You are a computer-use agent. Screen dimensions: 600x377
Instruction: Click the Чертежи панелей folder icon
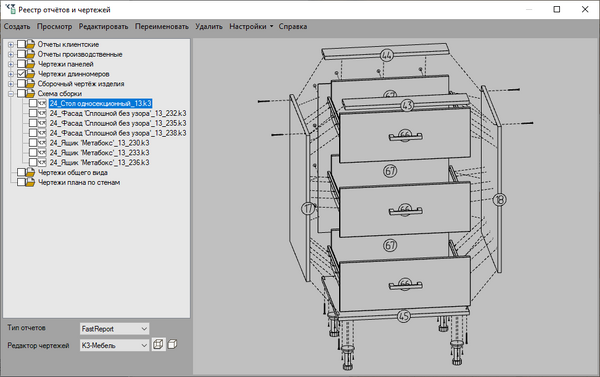coord(30,64)
